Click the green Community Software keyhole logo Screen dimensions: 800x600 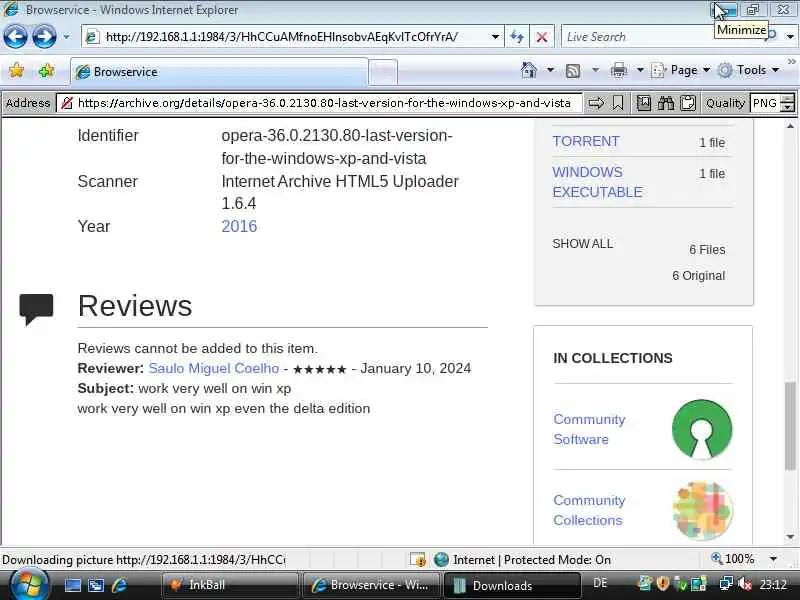pos(702,429)
